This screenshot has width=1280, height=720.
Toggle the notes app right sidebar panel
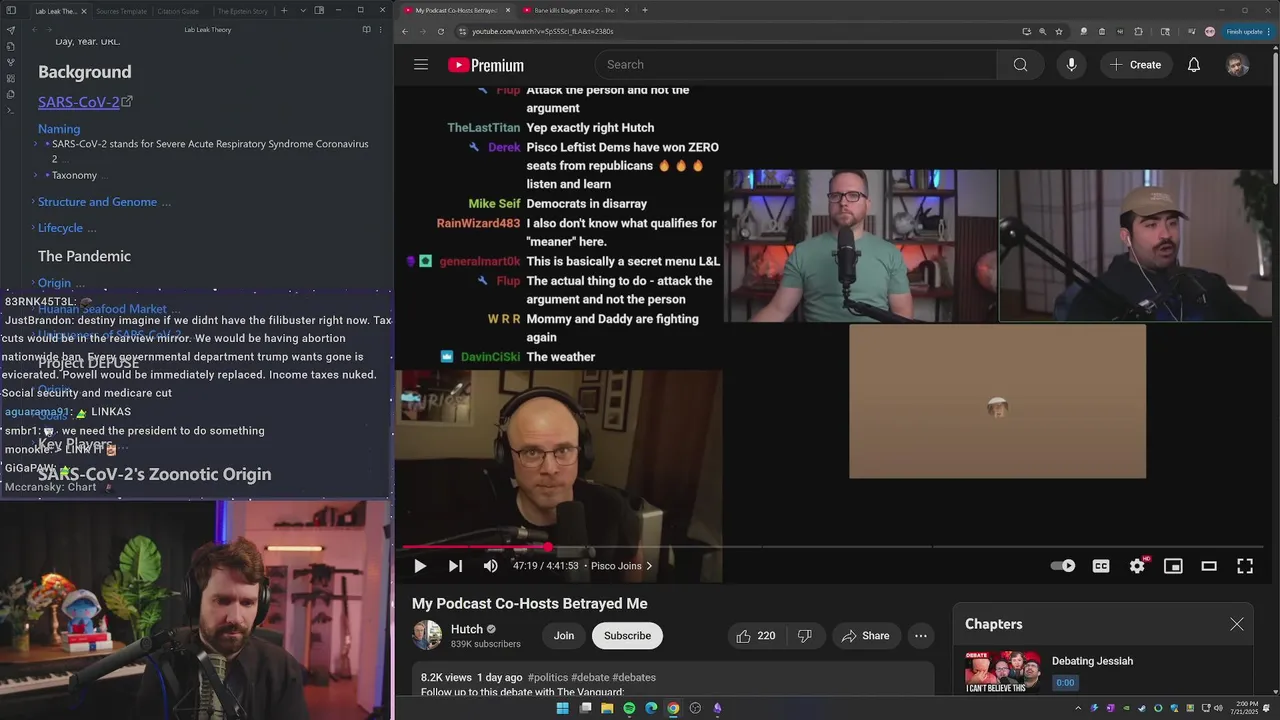click(319, 11)
